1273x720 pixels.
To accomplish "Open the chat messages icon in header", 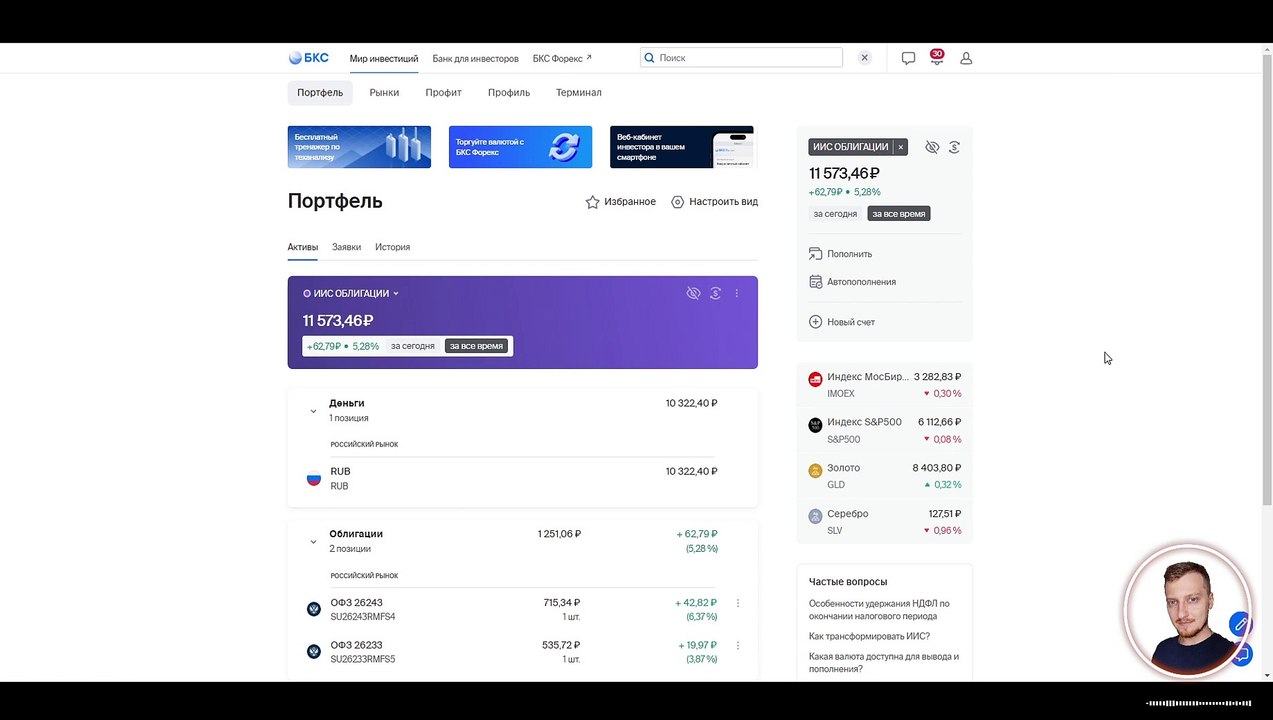I will coord(908,58).
